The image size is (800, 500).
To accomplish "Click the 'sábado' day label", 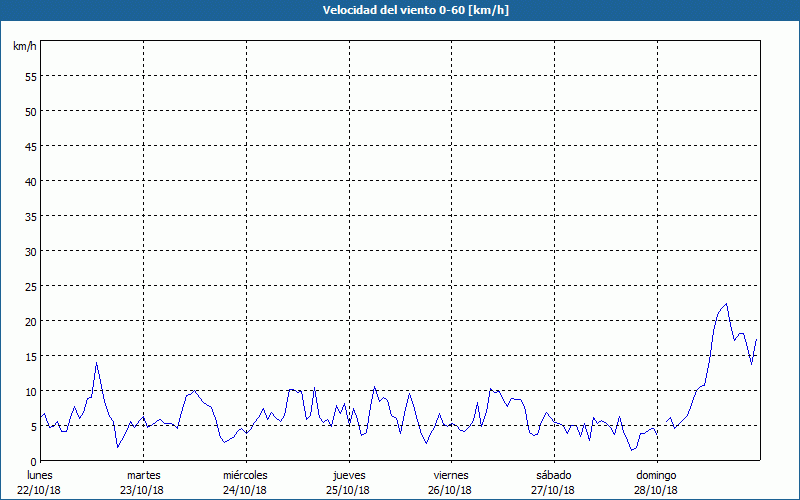I will point(554,475).
